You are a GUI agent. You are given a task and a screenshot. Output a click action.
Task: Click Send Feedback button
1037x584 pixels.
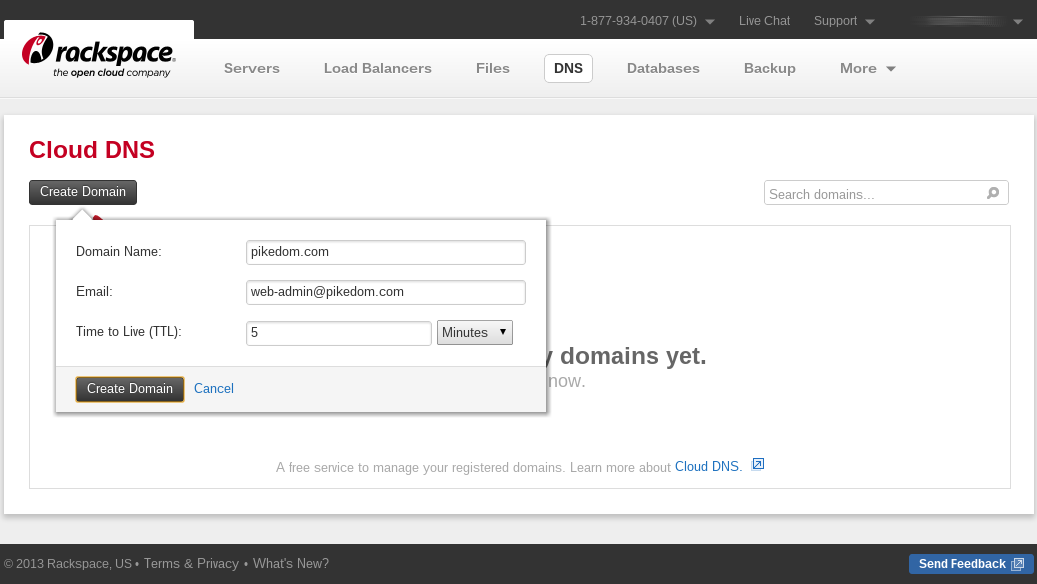point(971,563)
